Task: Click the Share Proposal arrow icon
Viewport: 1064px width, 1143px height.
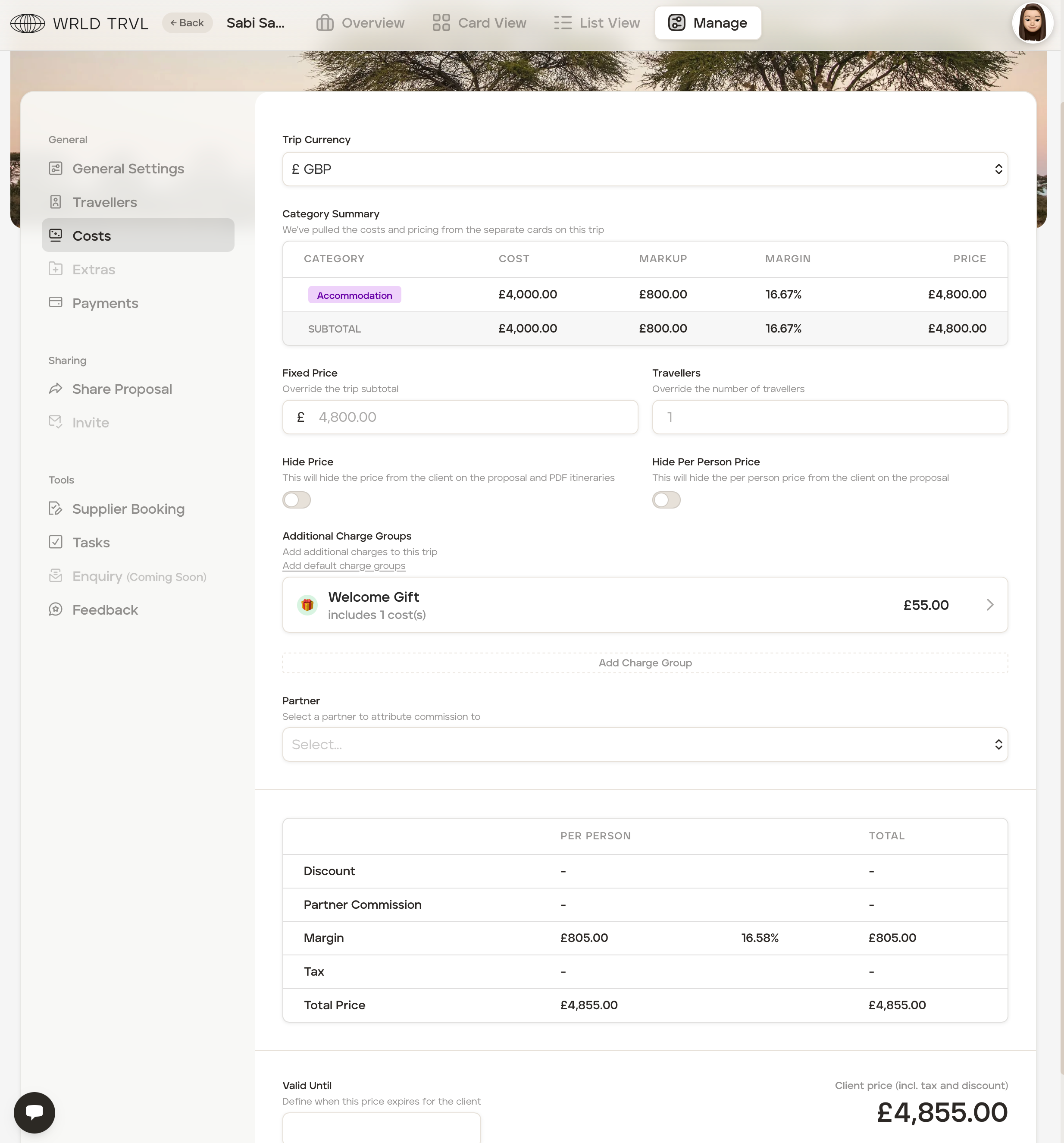Action: [55, 389]
